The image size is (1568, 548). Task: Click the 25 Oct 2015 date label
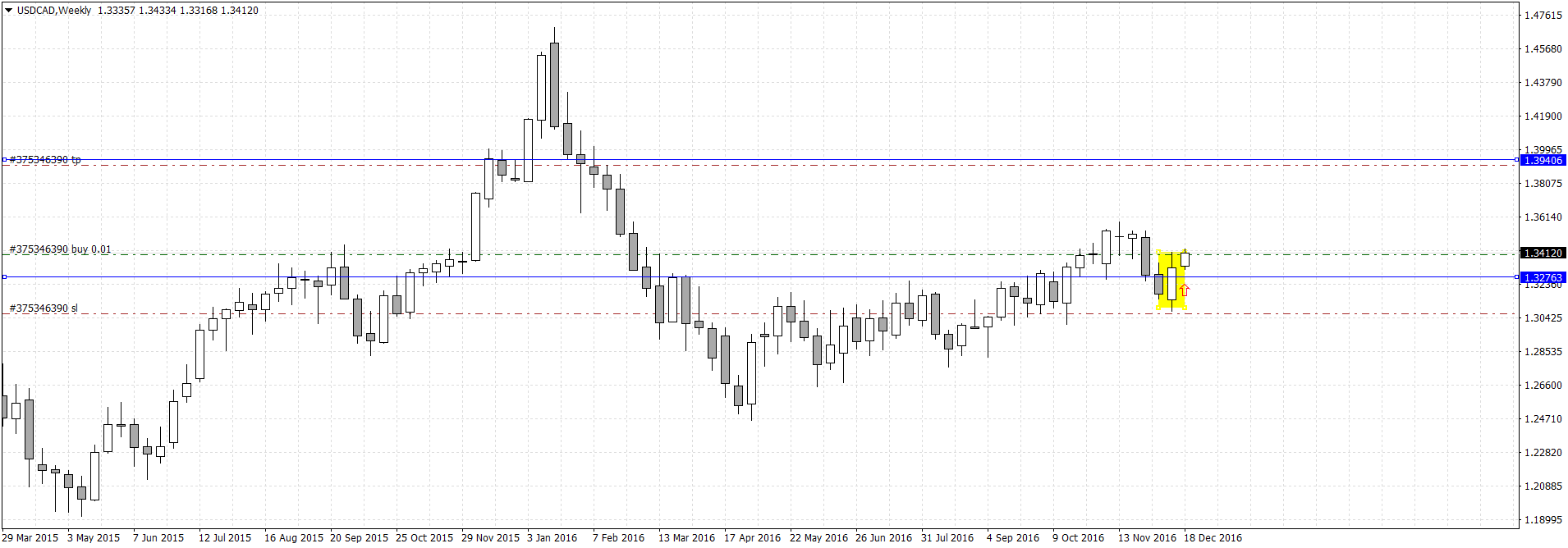(x=424, y=538)
